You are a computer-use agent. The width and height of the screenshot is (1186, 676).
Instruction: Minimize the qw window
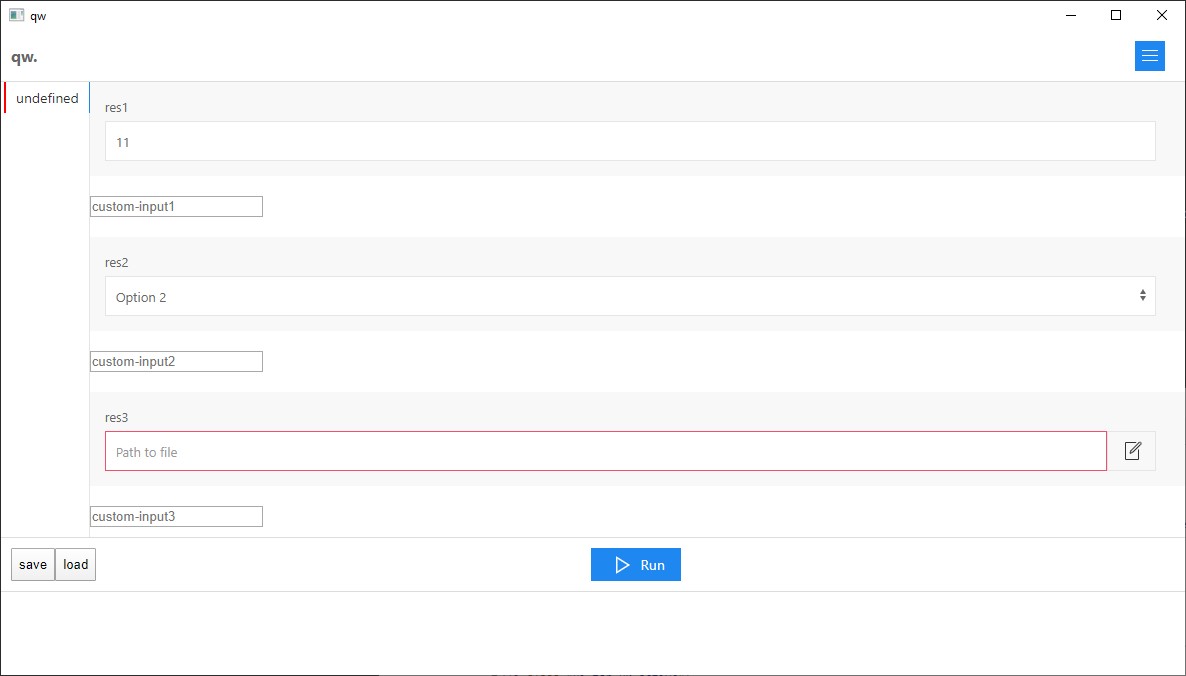1070,15
